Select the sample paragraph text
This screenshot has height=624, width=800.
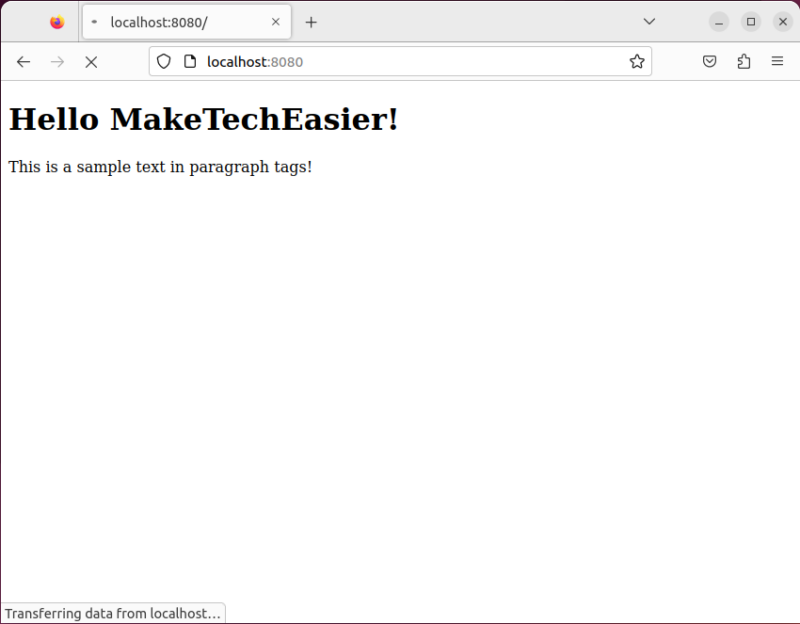click(160, 167)
